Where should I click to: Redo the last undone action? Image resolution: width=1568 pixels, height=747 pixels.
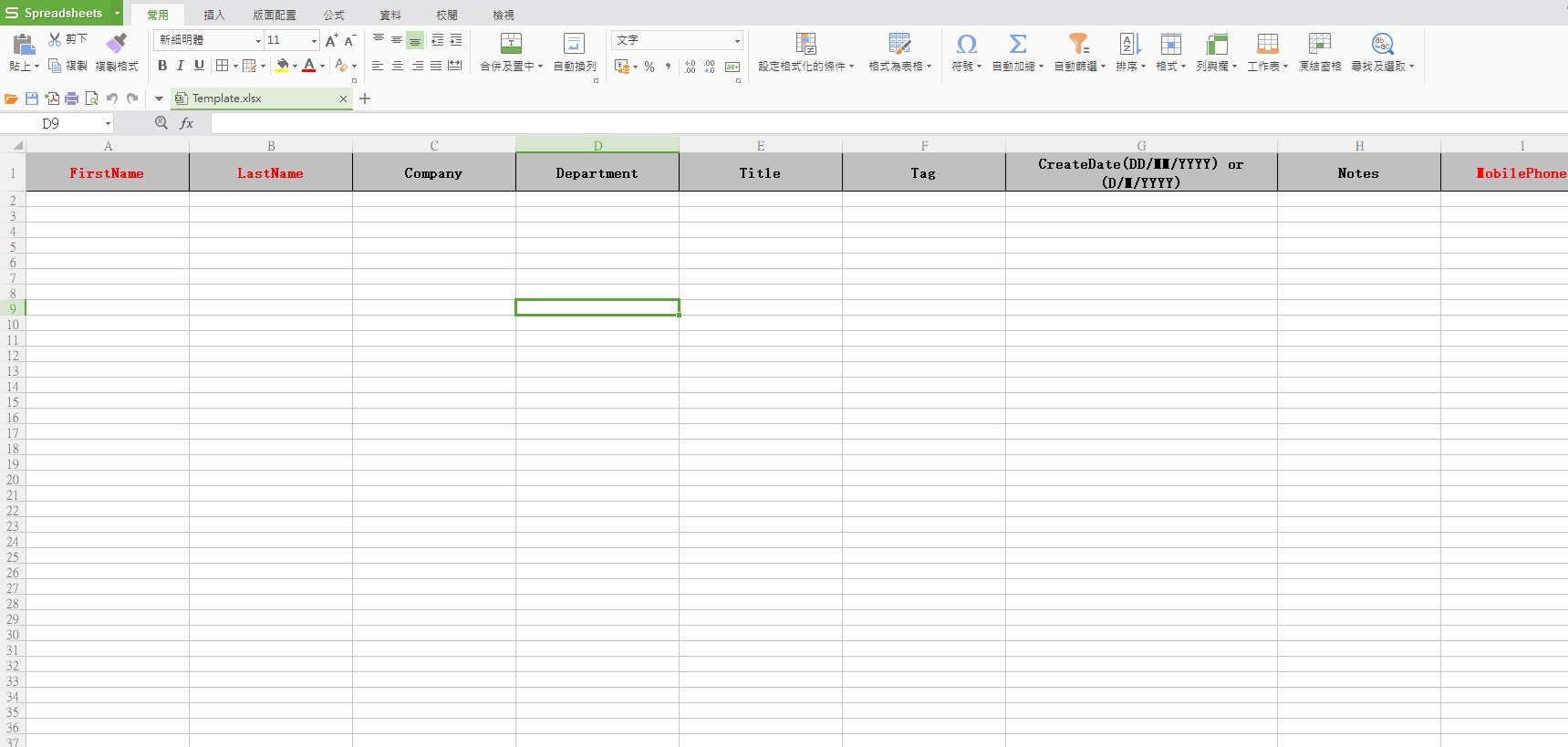[132, 99]
